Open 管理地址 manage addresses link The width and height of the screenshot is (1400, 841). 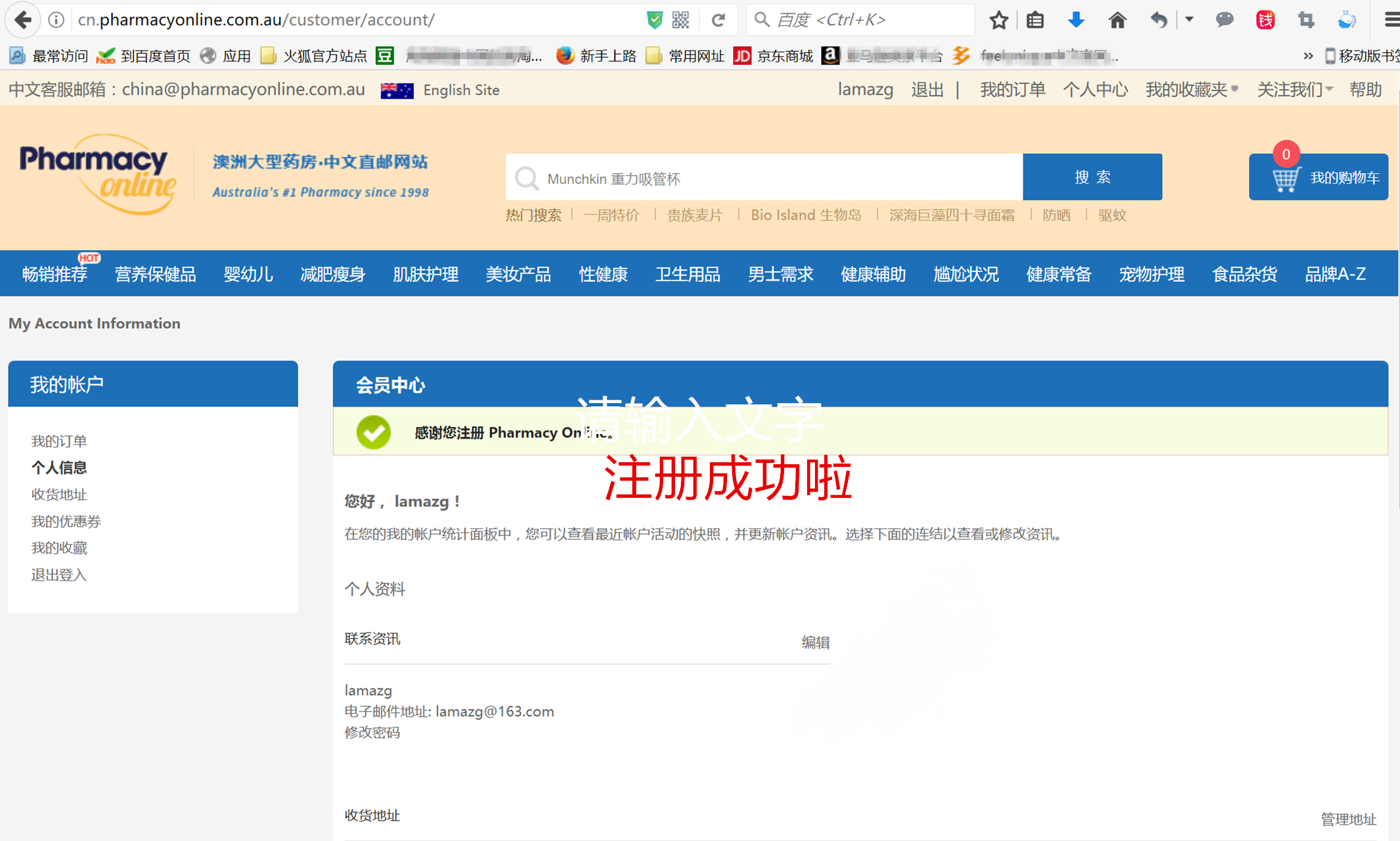point(1348,819)
